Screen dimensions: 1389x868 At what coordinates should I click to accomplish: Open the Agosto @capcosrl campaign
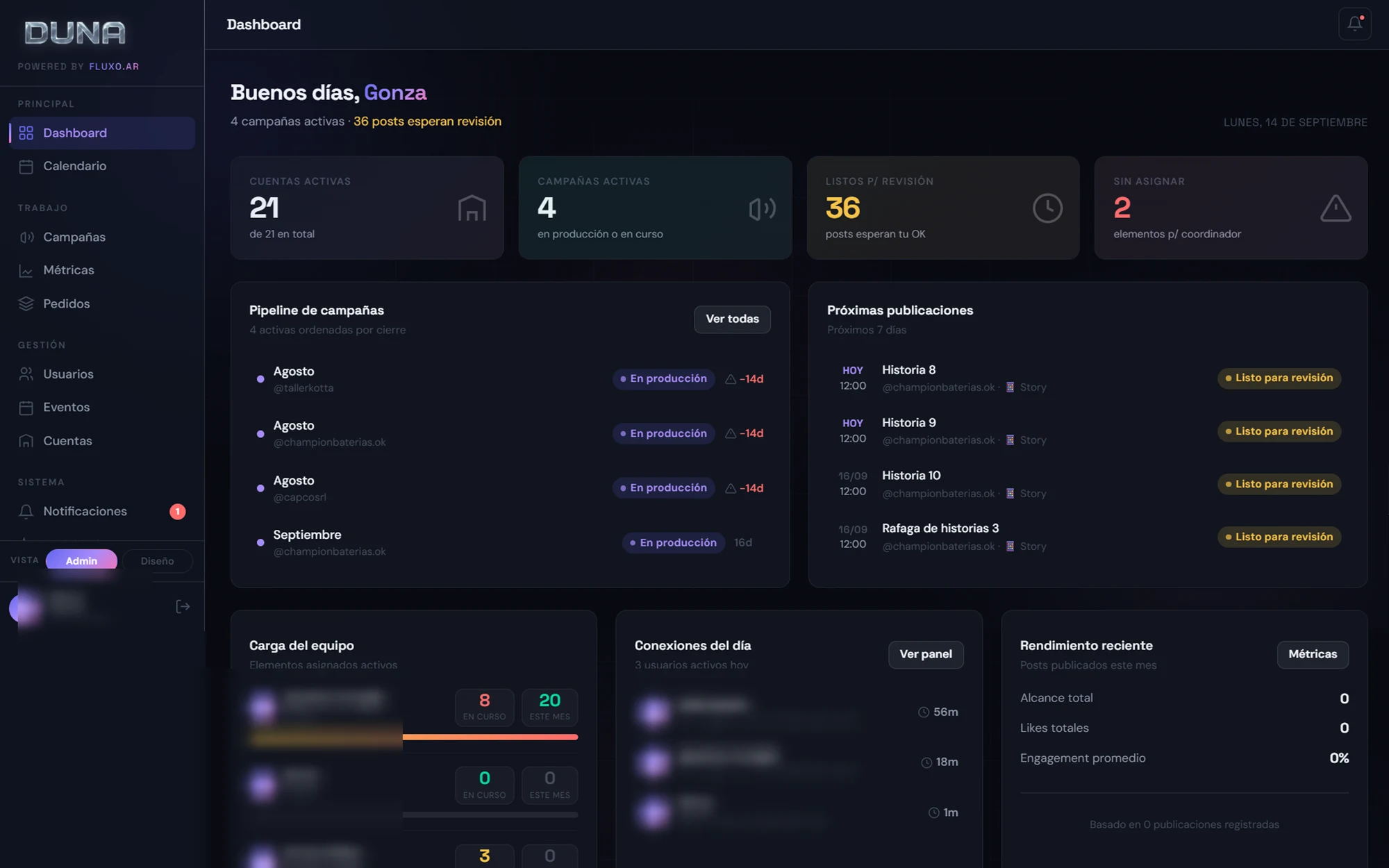(510, 488)
